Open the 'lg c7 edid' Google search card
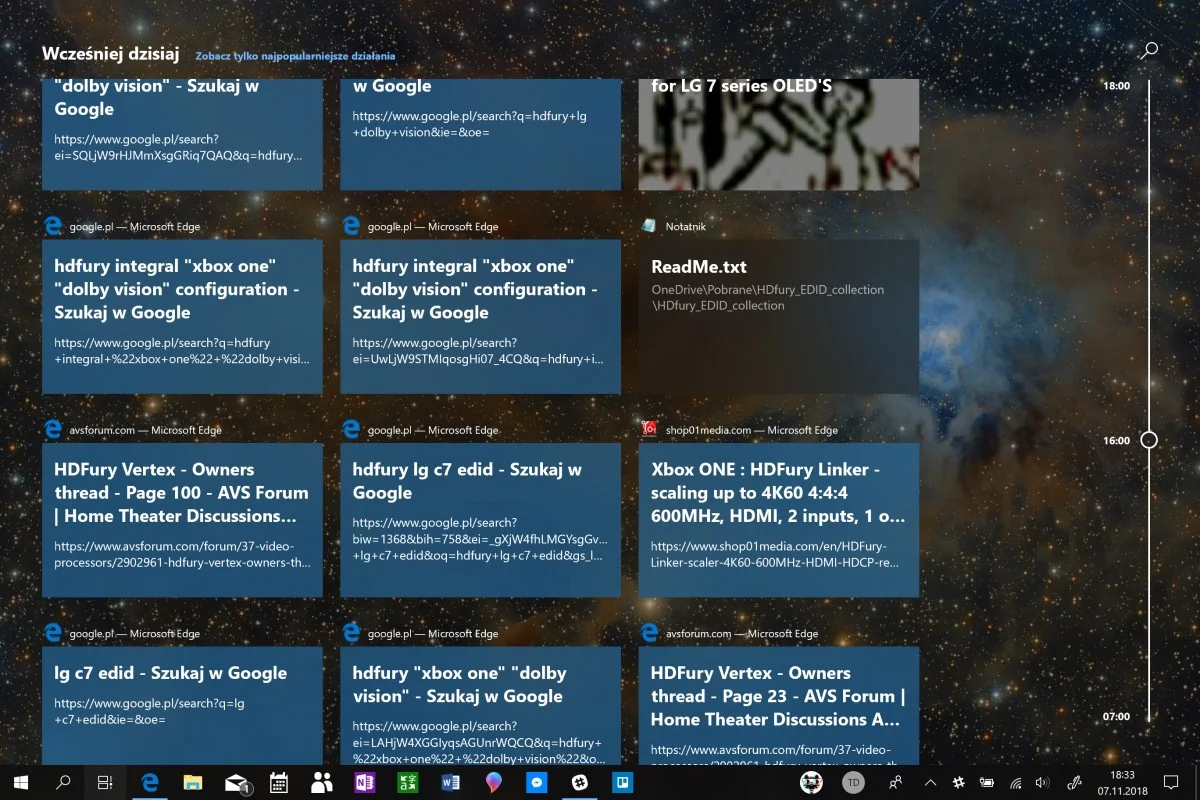This screenshot has height=800, width=1200. [x=182, y=707]
